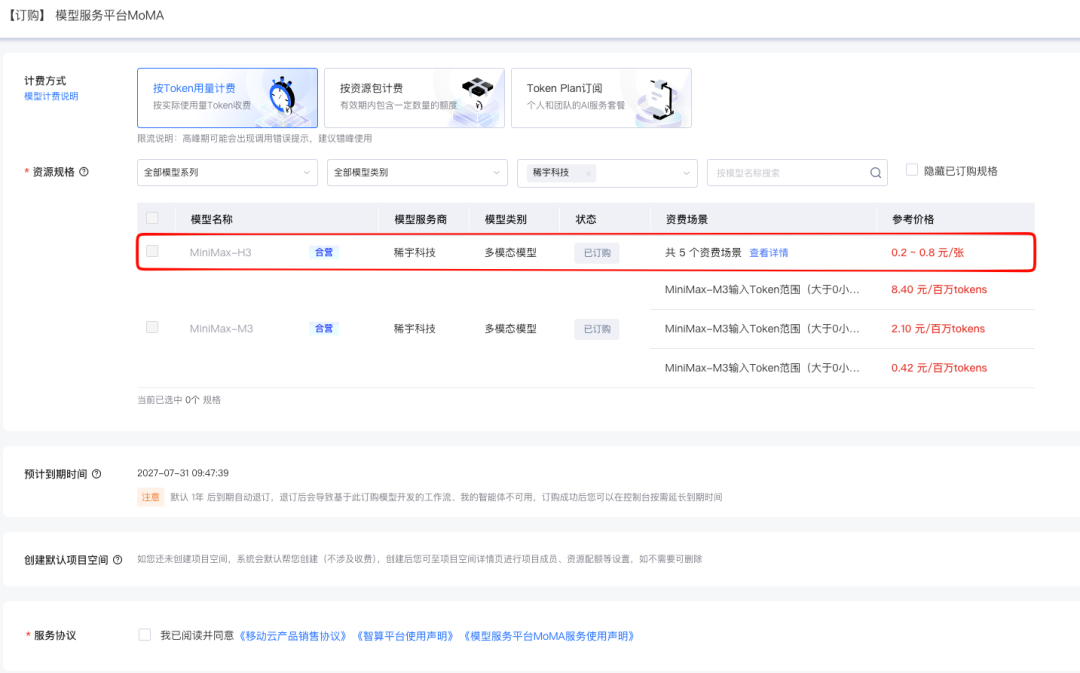Click the 已订购 badge for MiniMax-H3
The image size is (1080, 673).
[597, 253]
